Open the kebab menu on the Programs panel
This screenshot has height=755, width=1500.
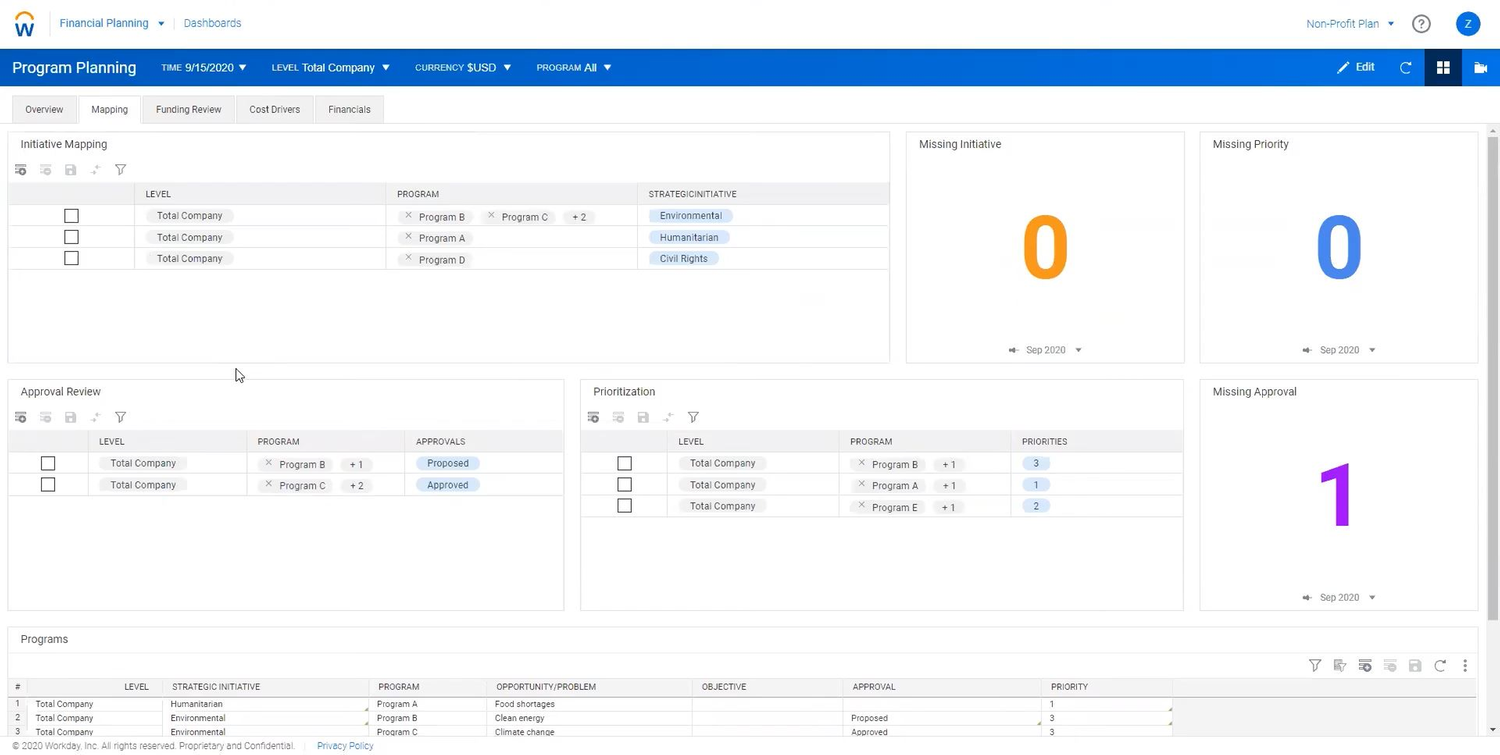coord(1465,665)
